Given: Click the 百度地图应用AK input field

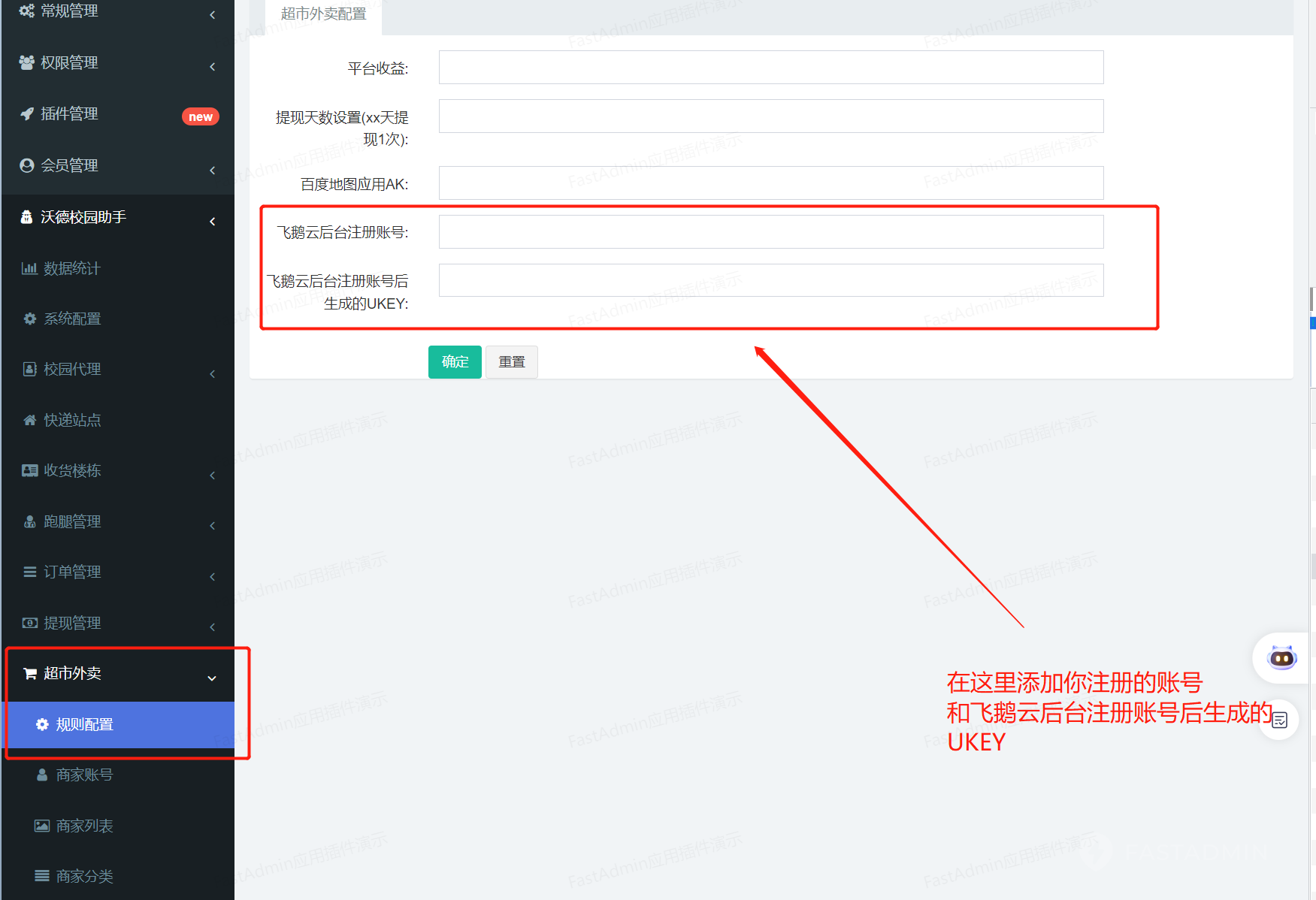Looking at the screenshot, I should click(770, 183).
